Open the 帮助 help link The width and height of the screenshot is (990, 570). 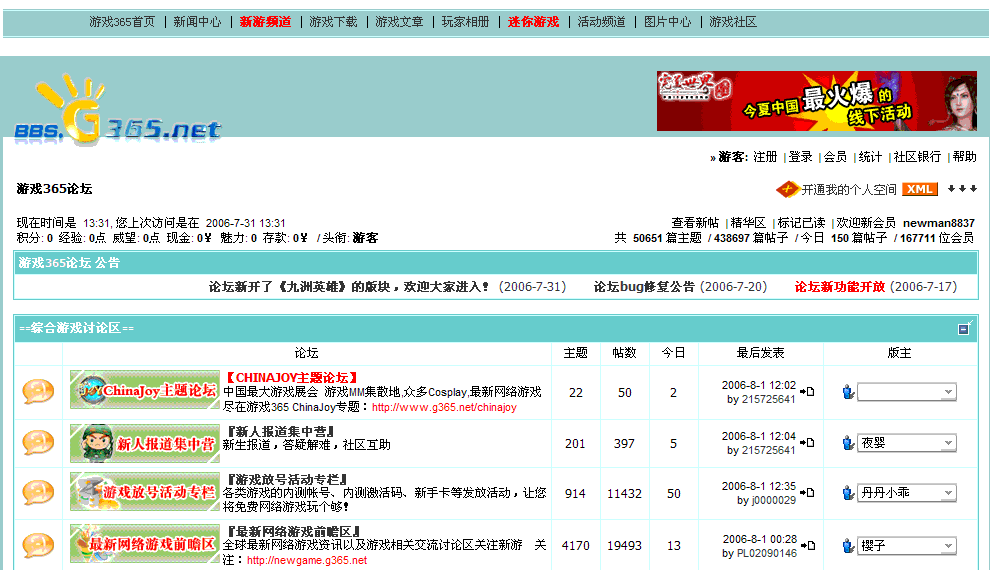pyautogui.click(x=965, y=157)
